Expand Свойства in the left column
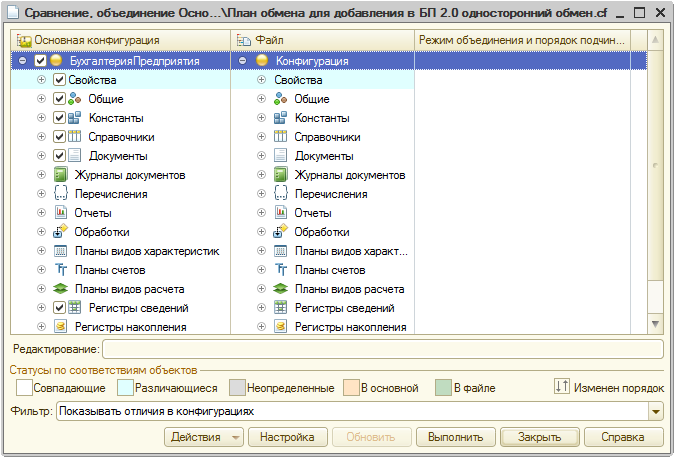 pos(41,80)
